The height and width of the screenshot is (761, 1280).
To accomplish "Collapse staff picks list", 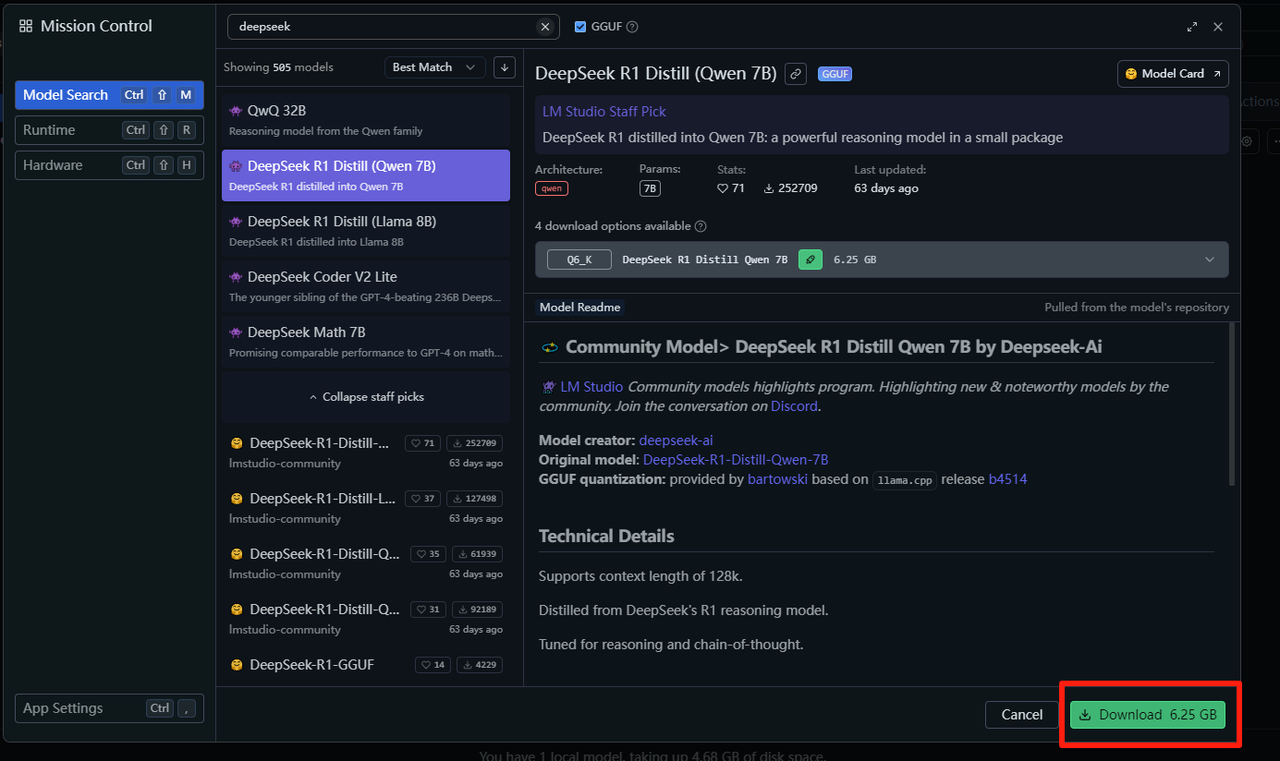I will click(x=366, y=397).
